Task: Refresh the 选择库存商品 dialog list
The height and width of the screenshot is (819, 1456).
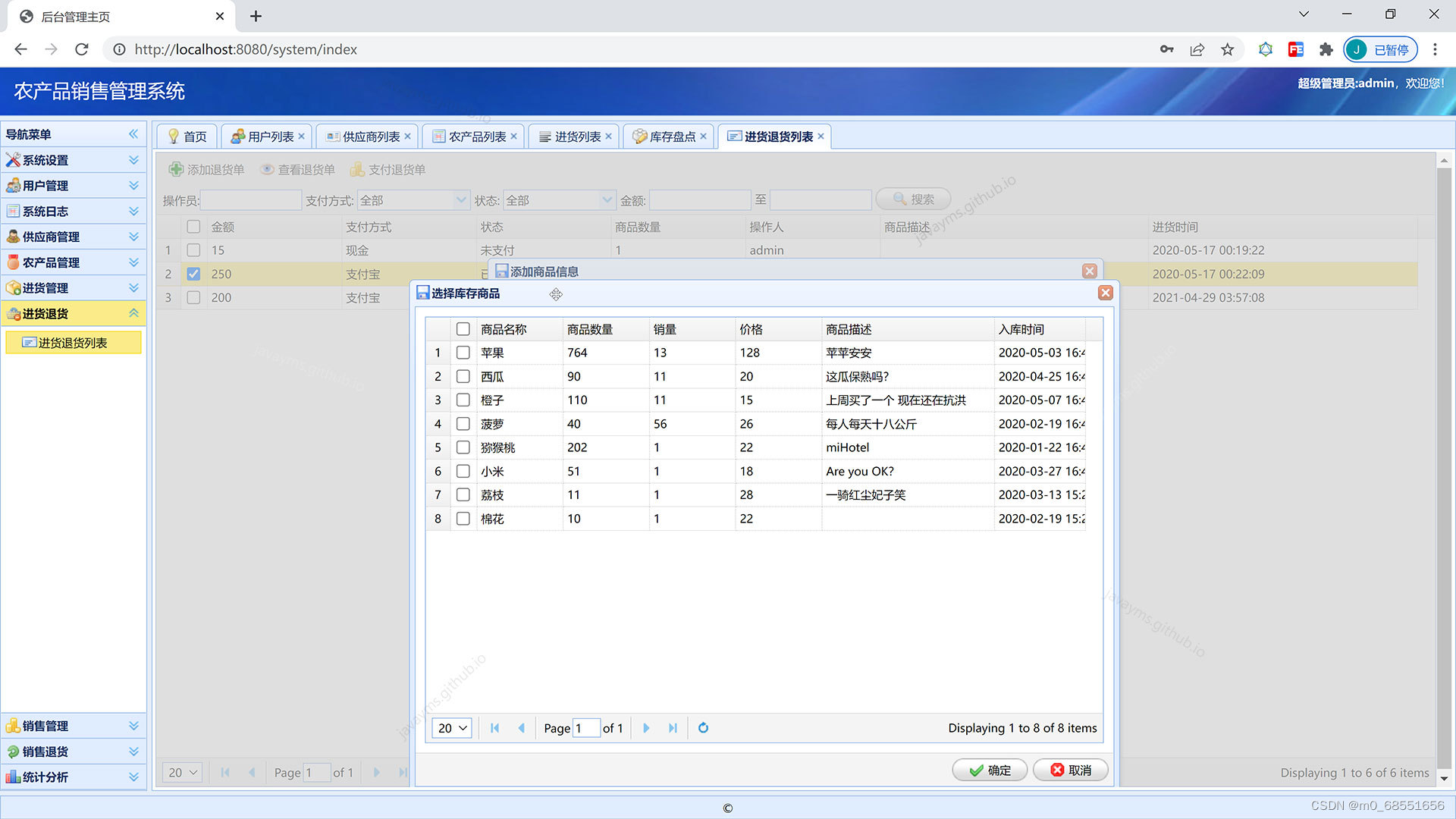Action: [x=703, y=727]
